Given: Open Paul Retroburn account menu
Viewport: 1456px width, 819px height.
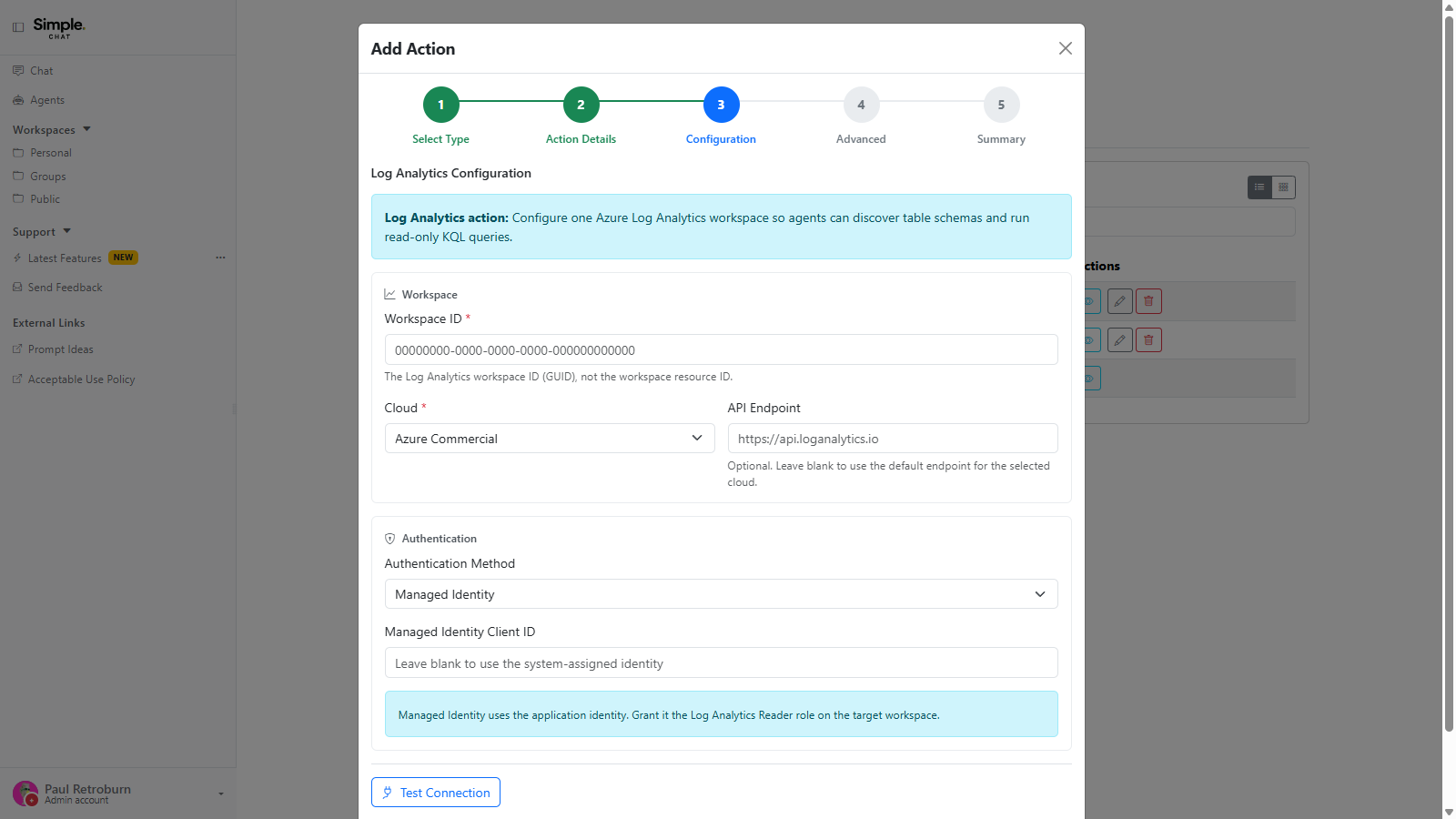Looking at the screenshot, I should tap(118, 794).
